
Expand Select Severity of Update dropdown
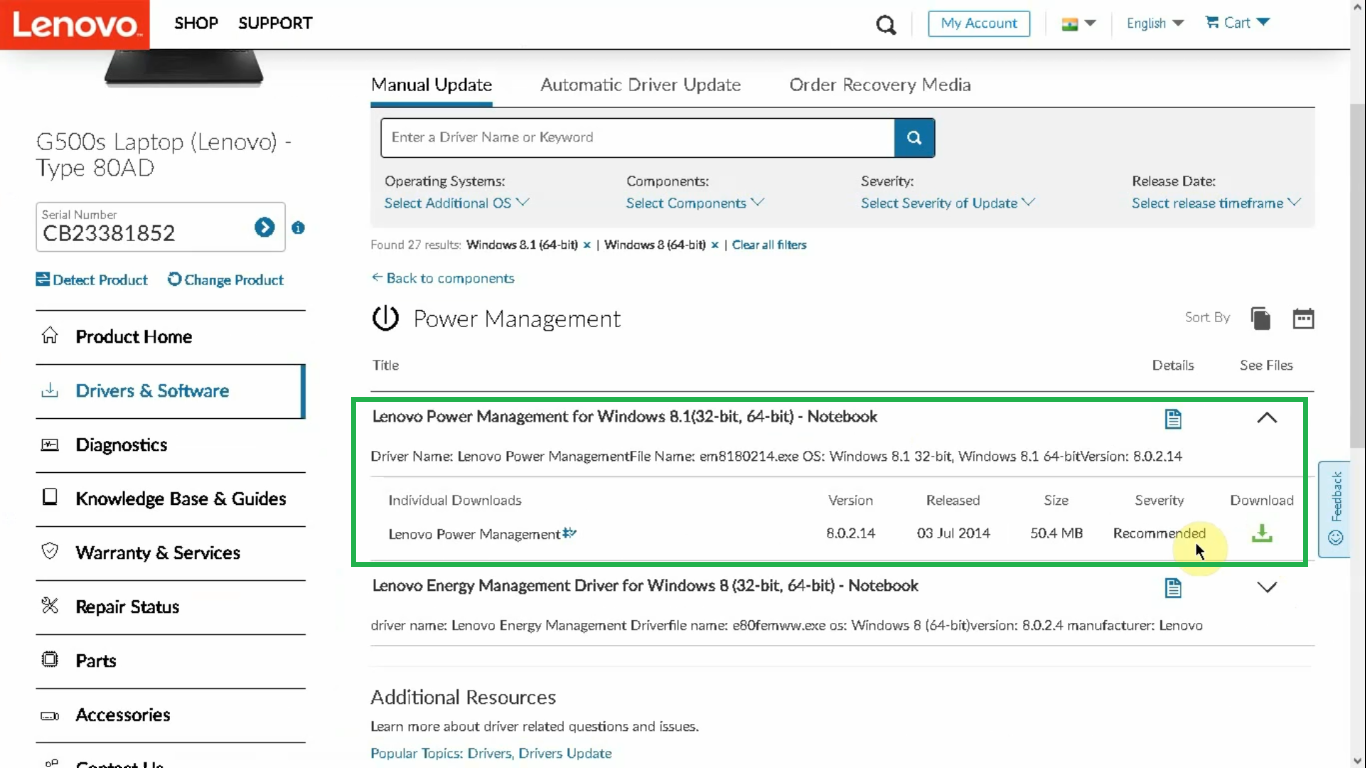click(948, 203)
